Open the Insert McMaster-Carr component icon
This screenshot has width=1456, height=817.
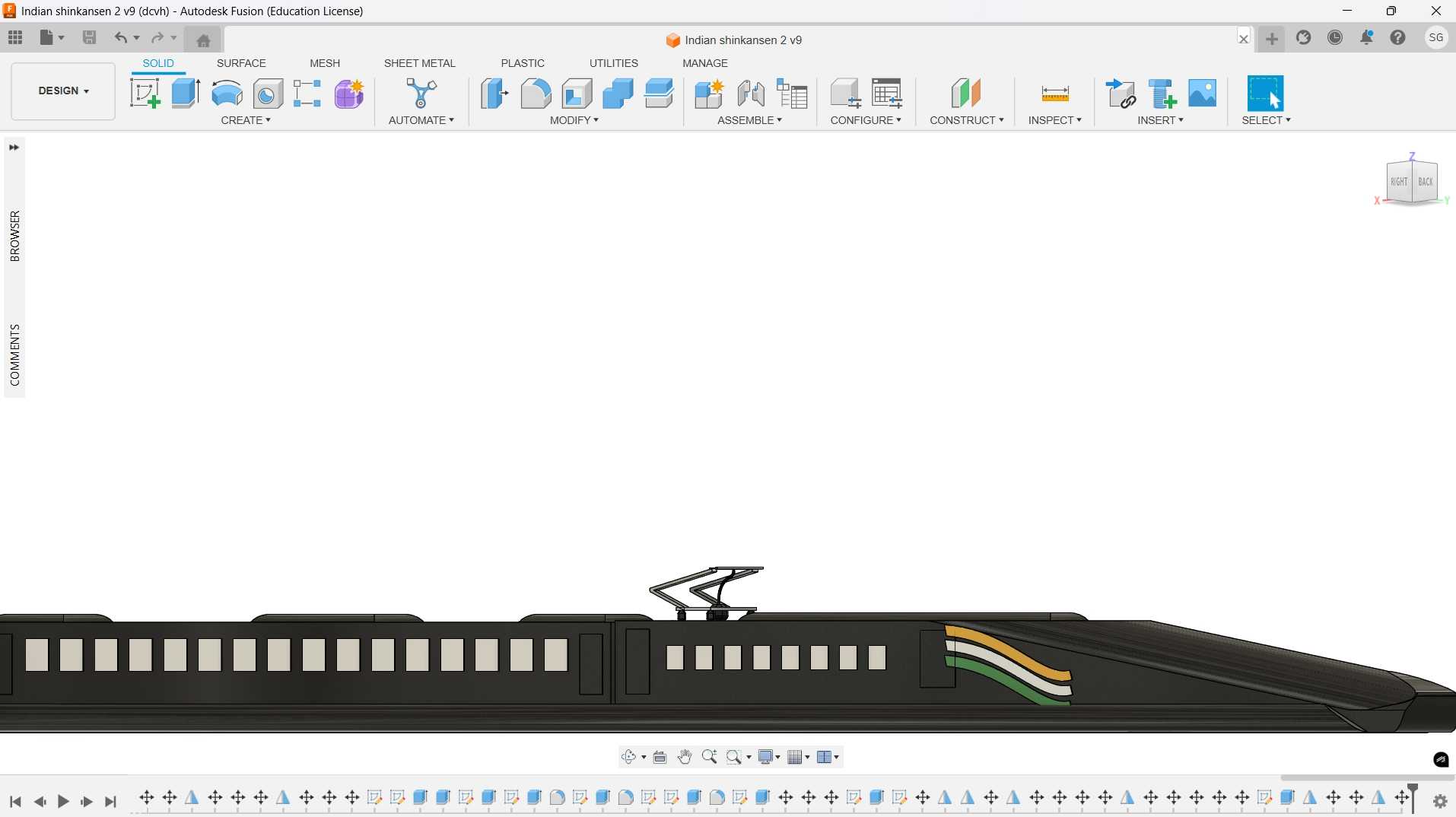pyautogui.click(x=1162, y=94)
